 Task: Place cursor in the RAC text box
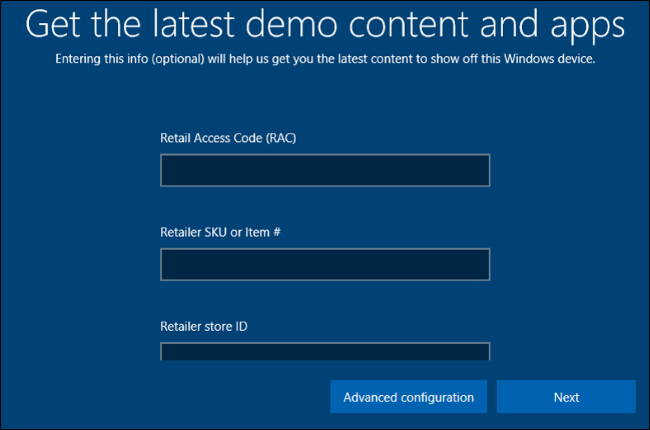pos(324,171)
